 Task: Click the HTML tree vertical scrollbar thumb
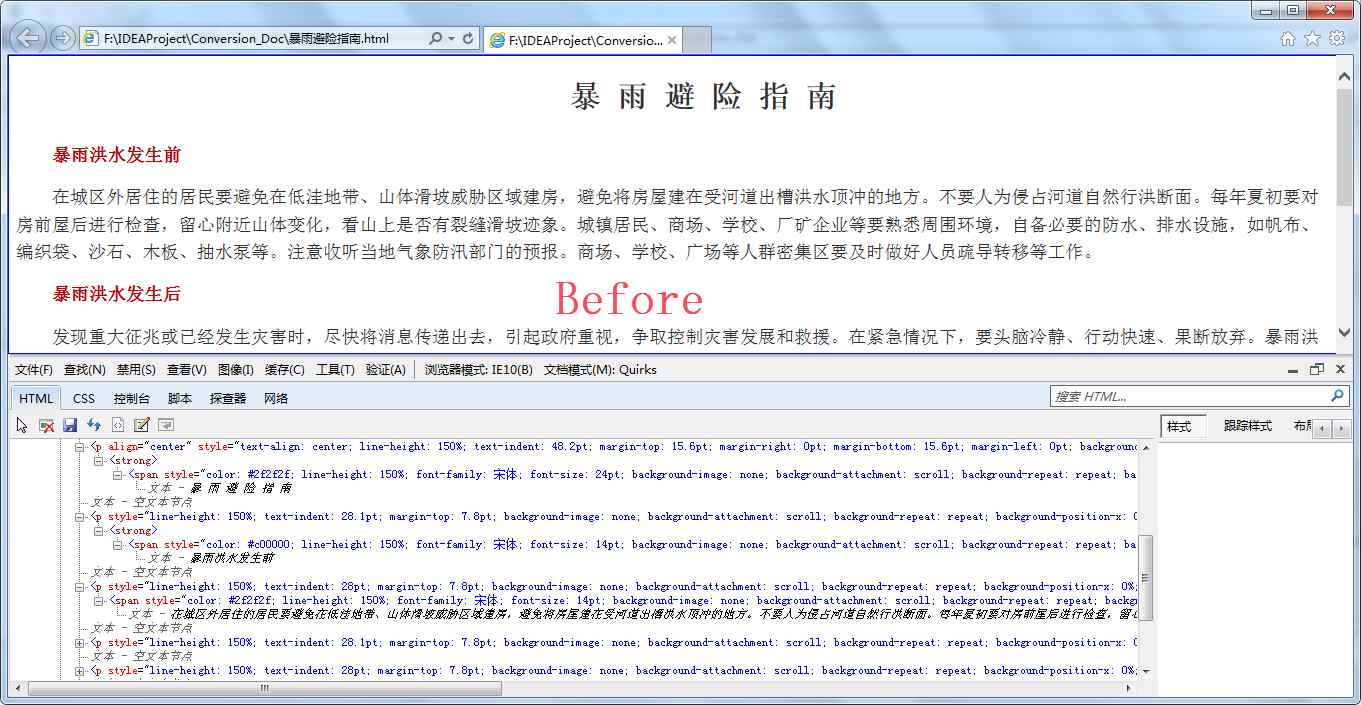coord(1148,578)
